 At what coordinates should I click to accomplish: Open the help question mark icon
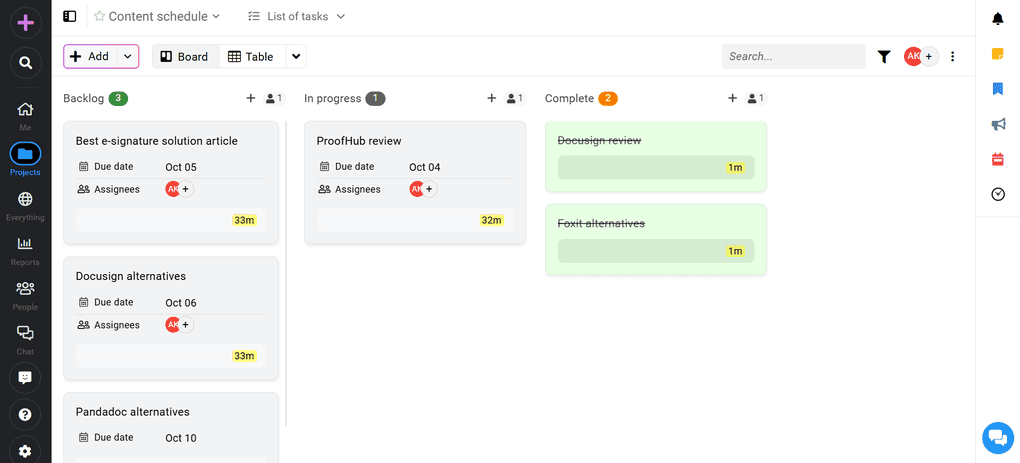[25, 414]
